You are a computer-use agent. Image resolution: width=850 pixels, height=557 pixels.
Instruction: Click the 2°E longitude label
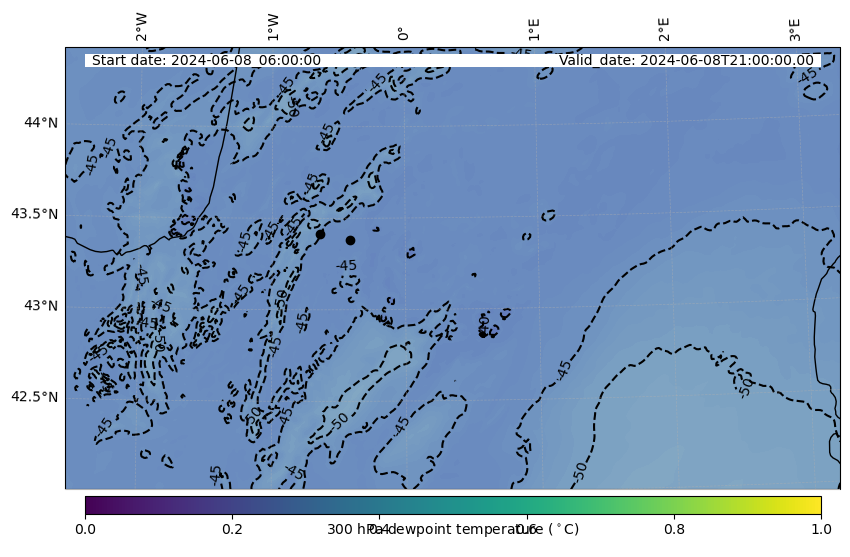point(664,29)
